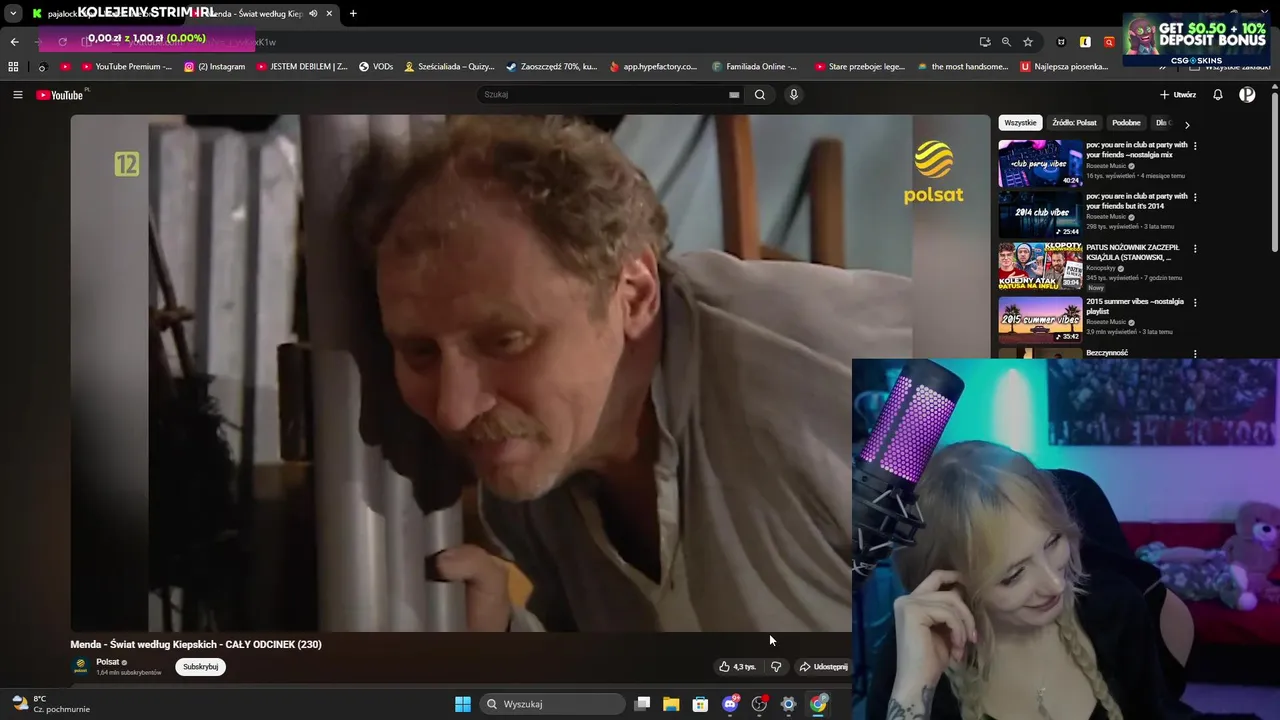This screenshot has width=1280, height=720.
Task: Open options for PATUS NOŻOWNIK video
Action: pyautogui.click(x=1195, y=249)
